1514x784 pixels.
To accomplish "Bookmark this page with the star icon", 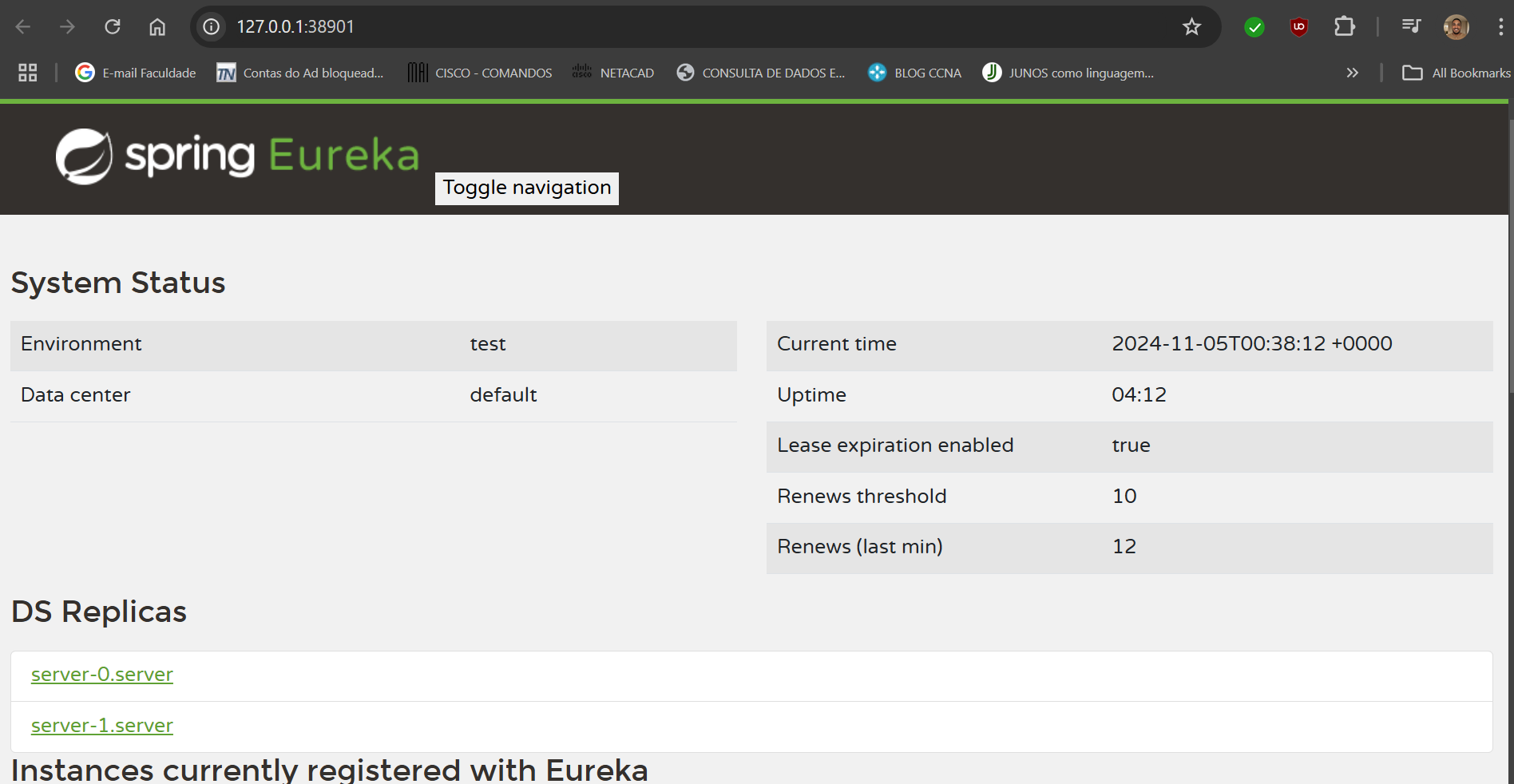I will pyautogui.click(x=1192, y=27).
